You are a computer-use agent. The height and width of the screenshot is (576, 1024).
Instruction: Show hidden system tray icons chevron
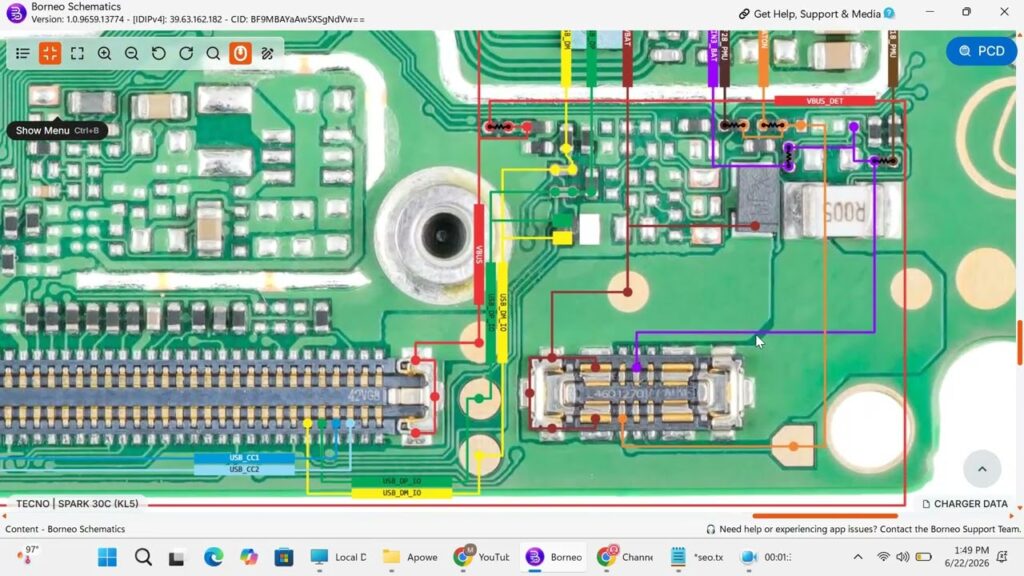tap(857, 557)
